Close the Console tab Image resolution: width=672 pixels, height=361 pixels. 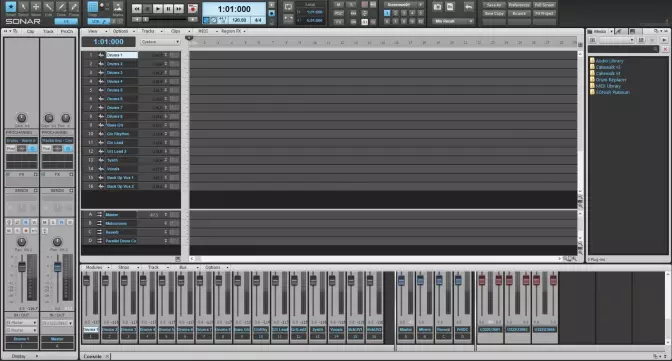tap(107, 356)
